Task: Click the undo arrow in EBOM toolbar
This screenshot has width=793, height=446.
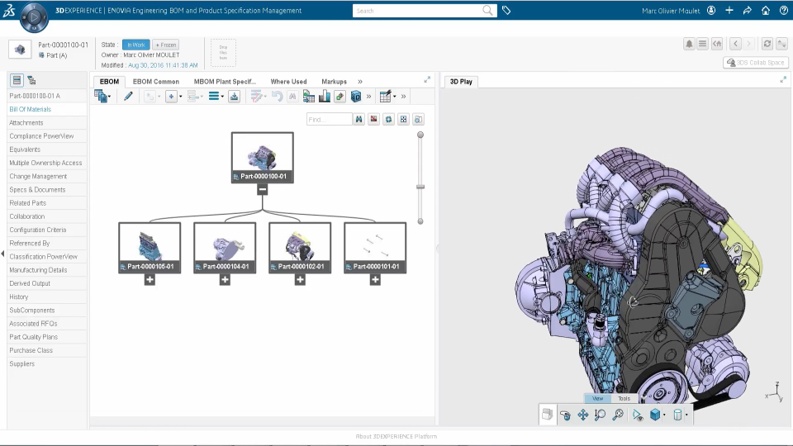Action: (277, 96)
